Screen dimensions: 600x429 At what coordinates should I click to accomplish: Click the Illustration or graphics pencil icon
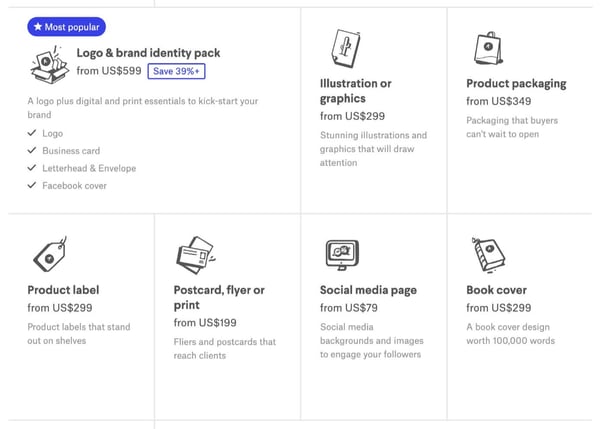click(343, 47)
